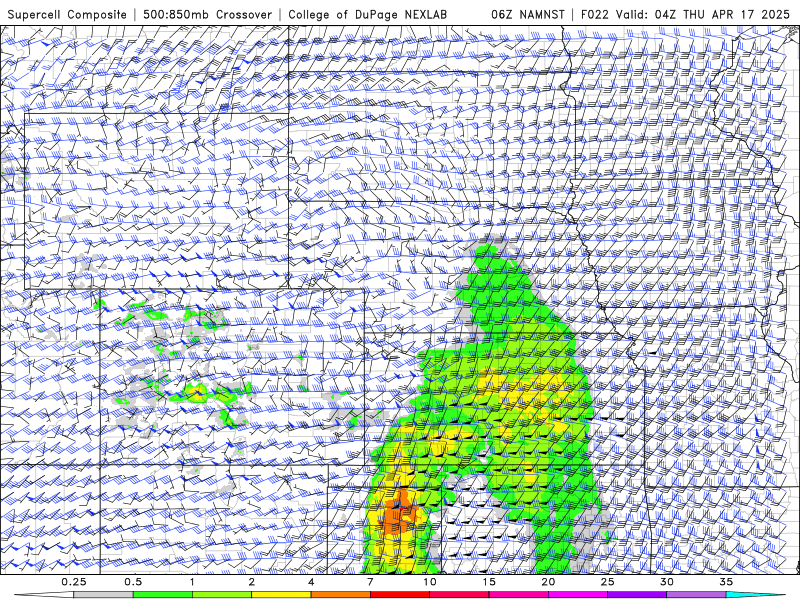Click the 0.5 legend value
Screen dimensions: 800x600
(133, 582)
